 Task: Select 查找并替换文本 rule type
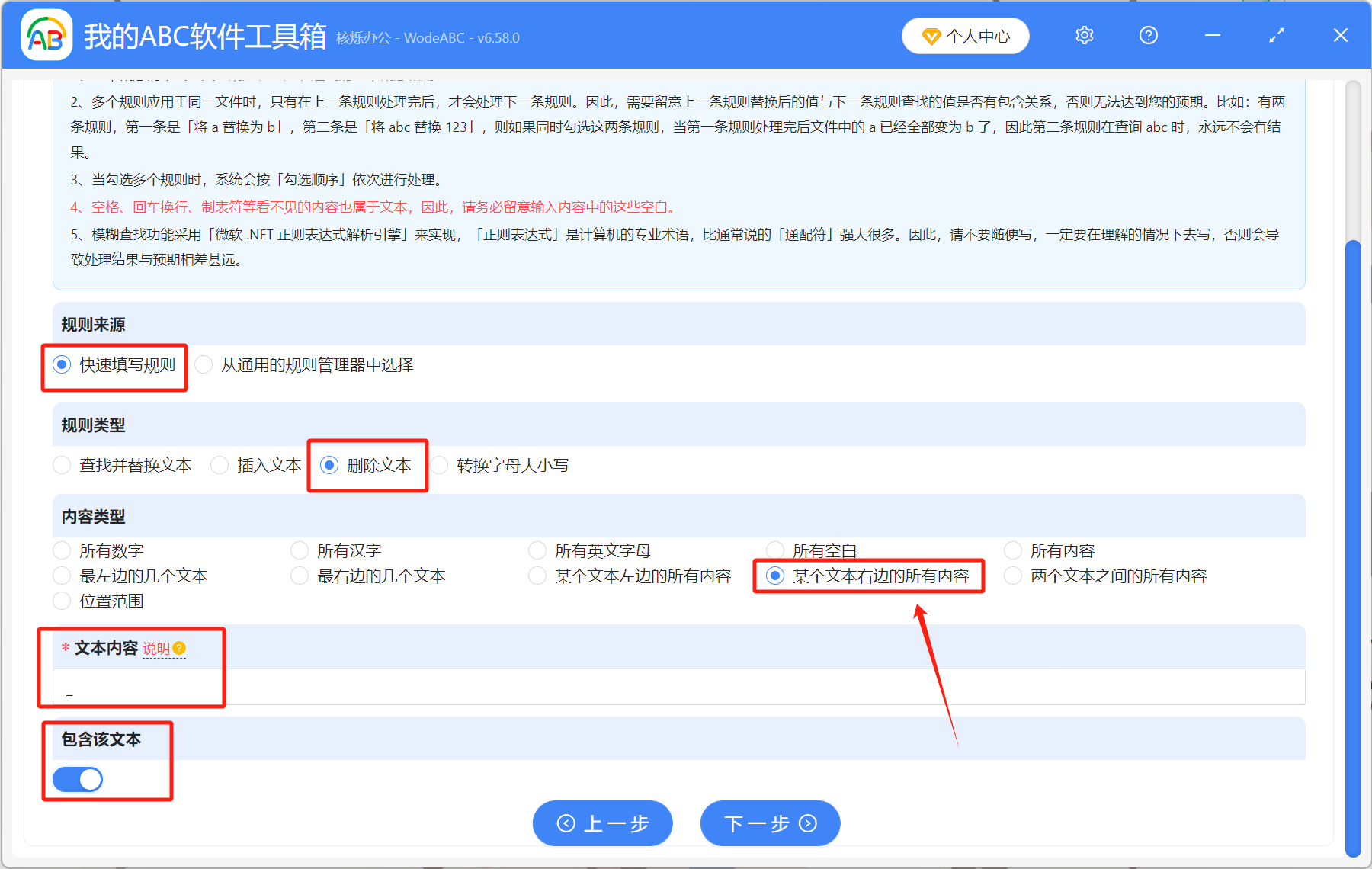tap(63, 466)
